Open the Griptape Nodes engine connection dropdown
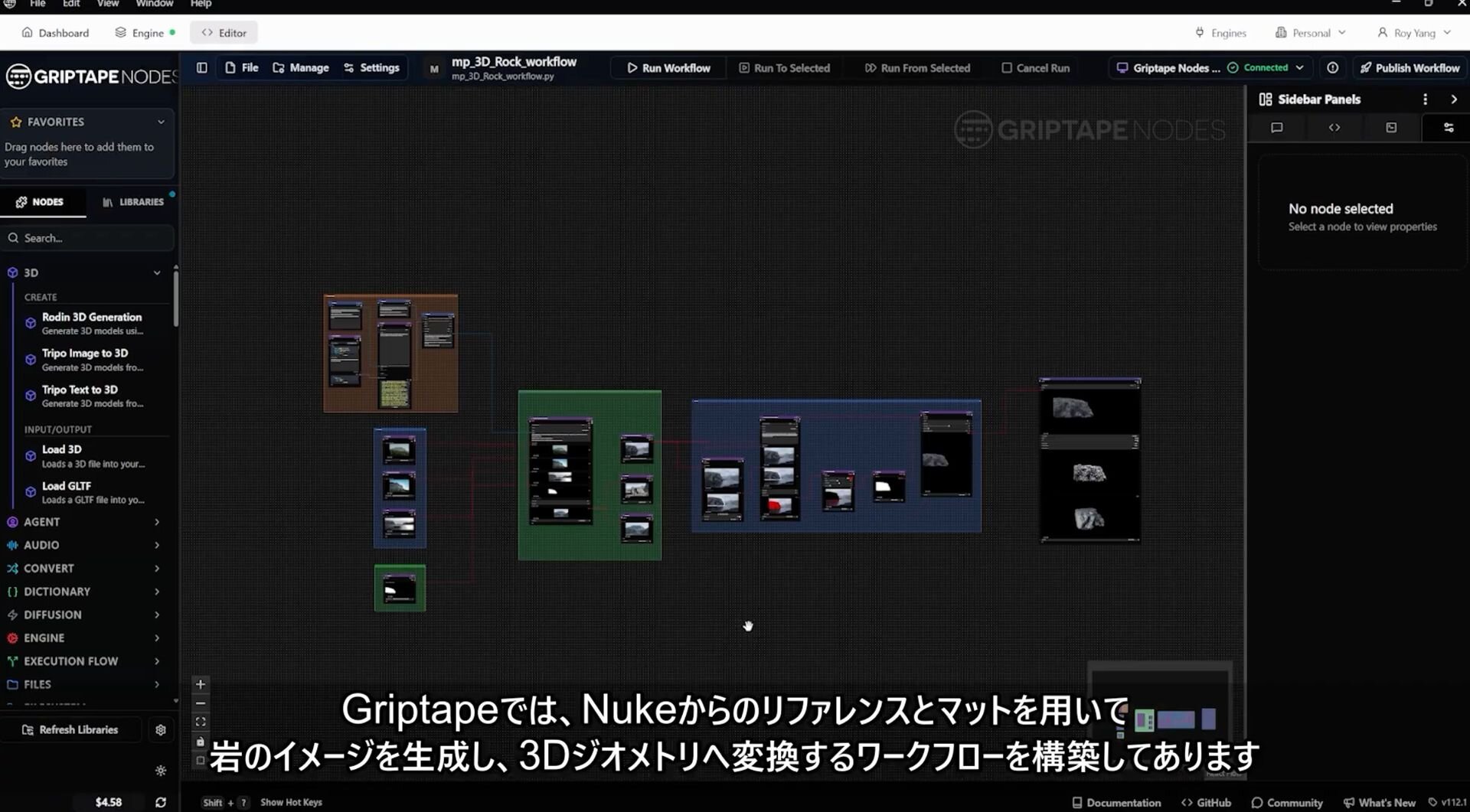Viewport: 1470px width, 812px height. click(x=1210, y=67)
